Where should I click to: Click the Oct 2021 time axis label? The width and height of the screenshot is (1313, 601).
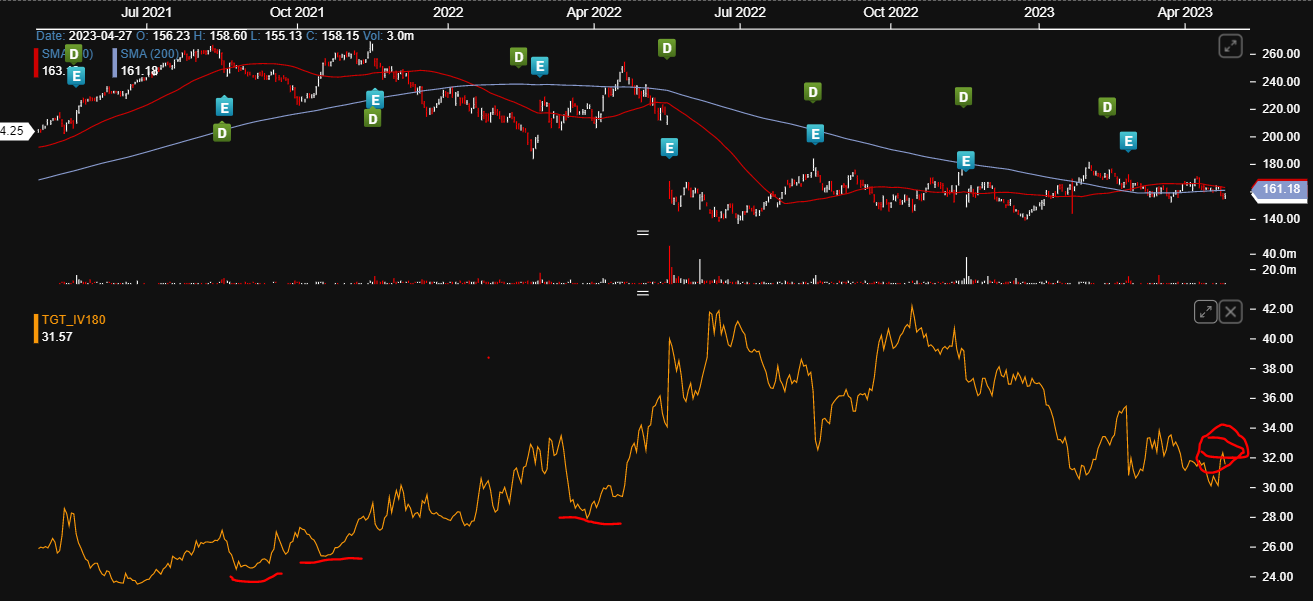tap(297, 12)
